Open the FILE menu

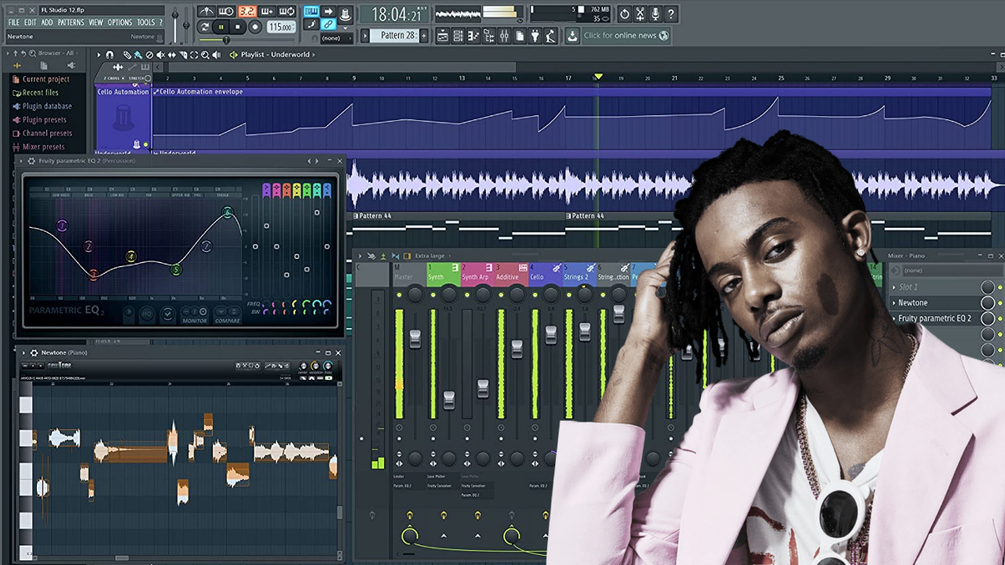coord(13,22)
